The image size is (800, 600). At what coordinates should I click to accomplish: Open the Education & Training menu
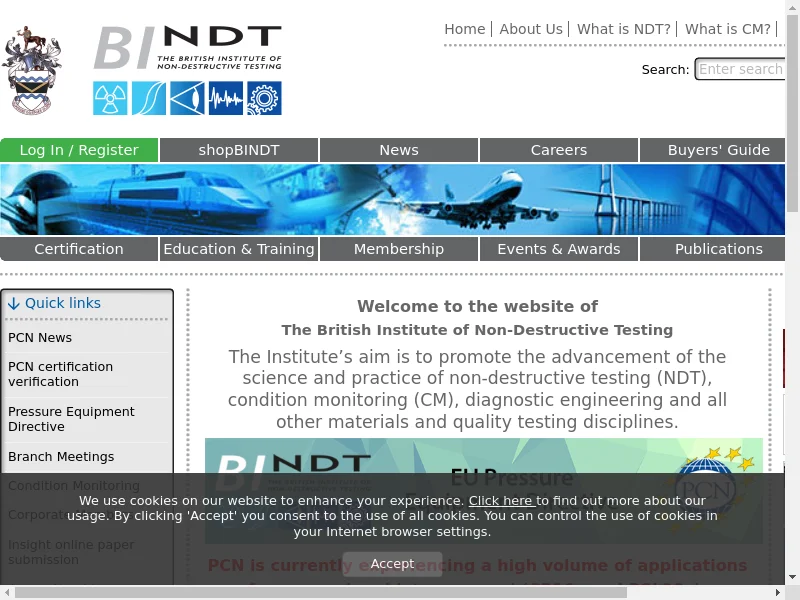coord(239,249)
